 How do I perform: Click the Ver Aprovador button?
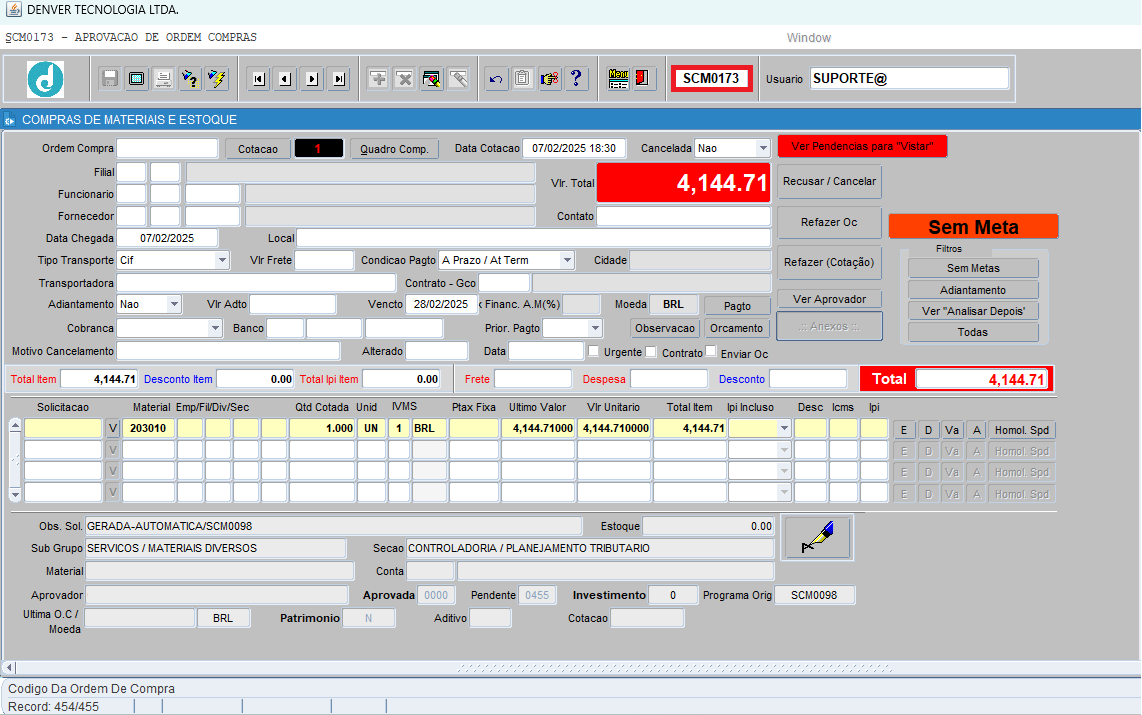[x=830, y=299]
